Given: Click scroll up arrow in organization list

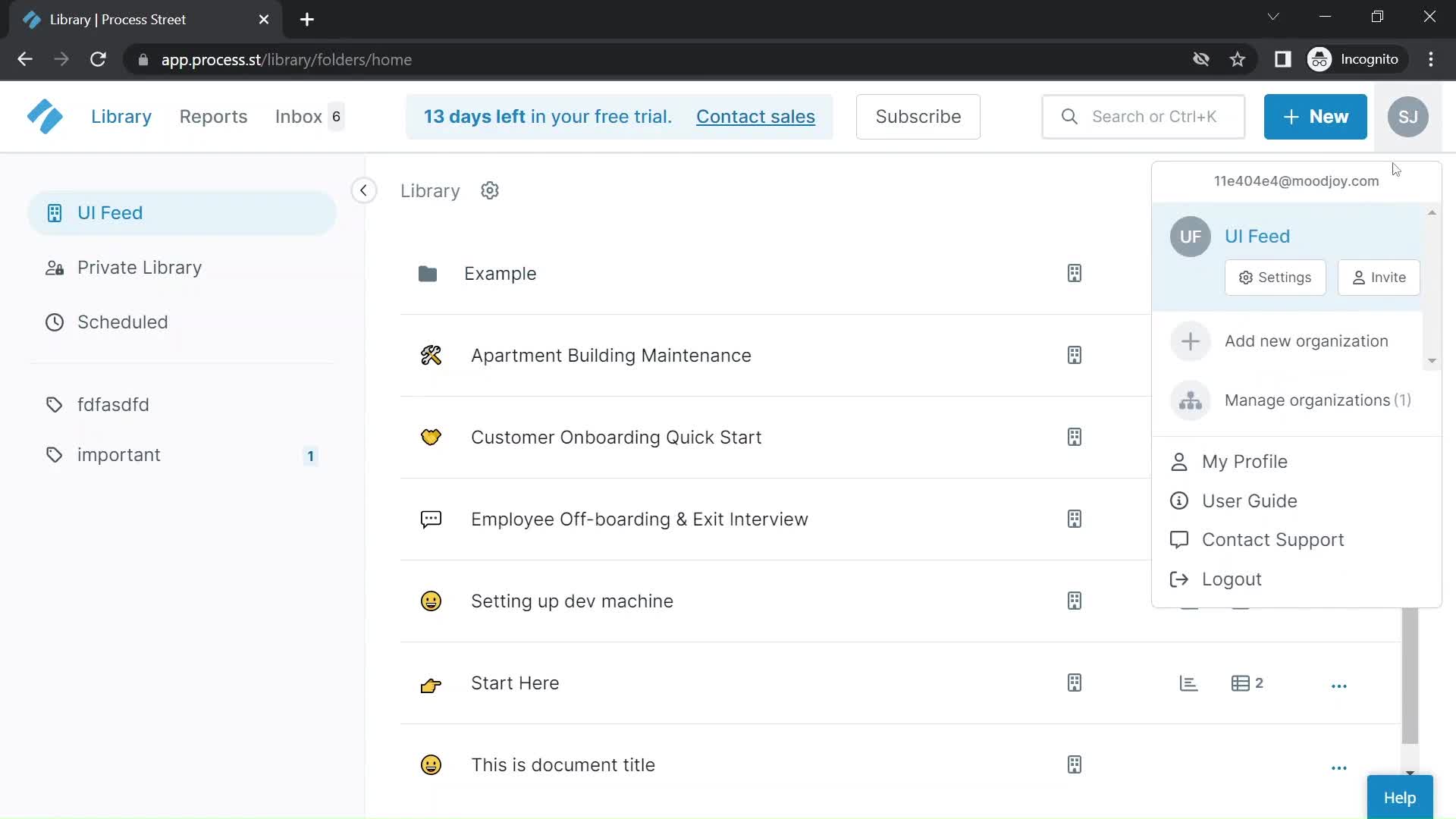Looking at the screenshot, I should [x=1432, y=212].
